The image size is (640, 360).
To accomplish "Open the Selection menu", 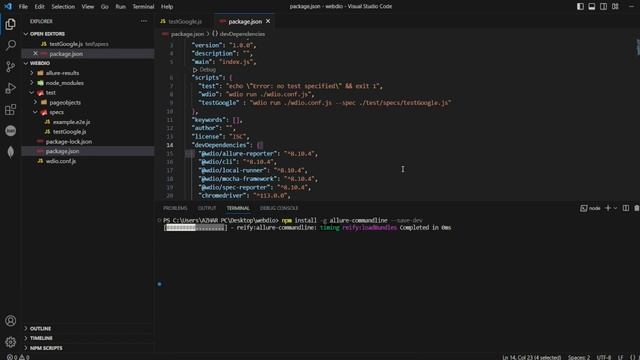I will coord(63,7).
